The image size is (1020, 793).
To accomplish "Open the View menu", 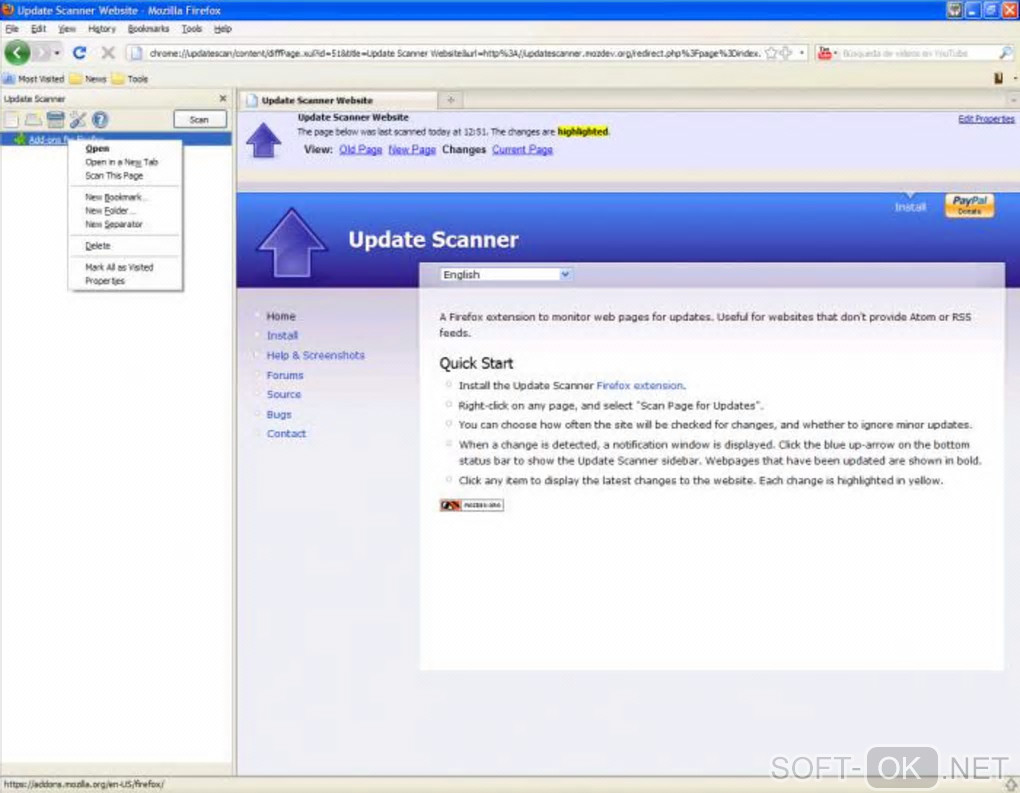I will [67, 29].
